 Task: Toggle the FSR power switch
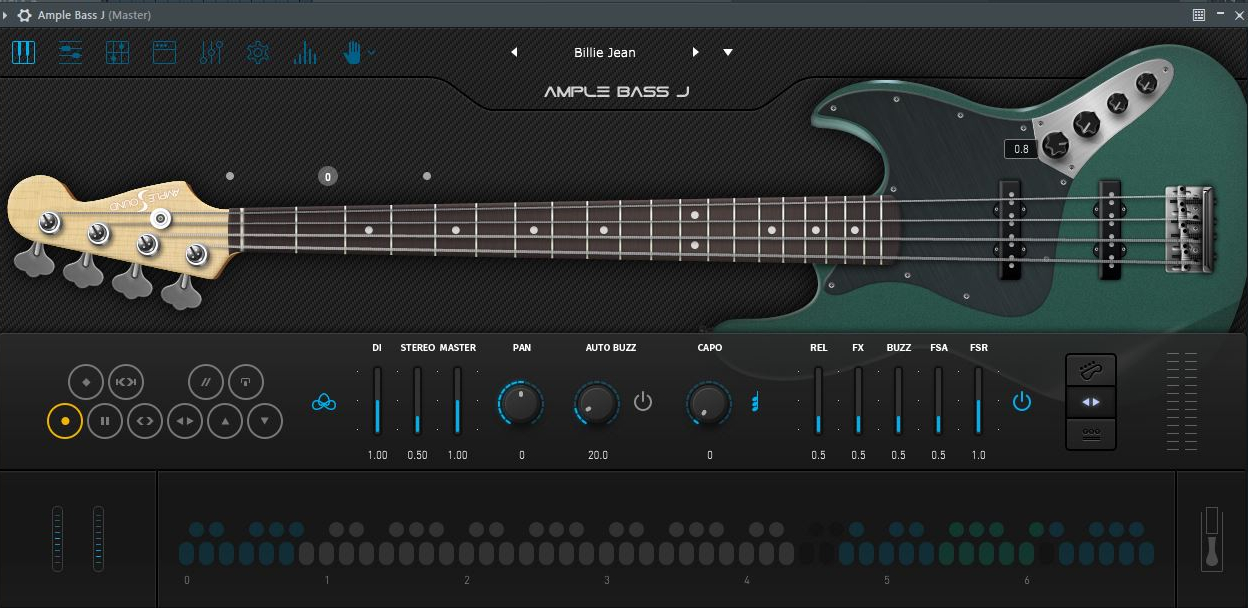(x=1024, y=402)
